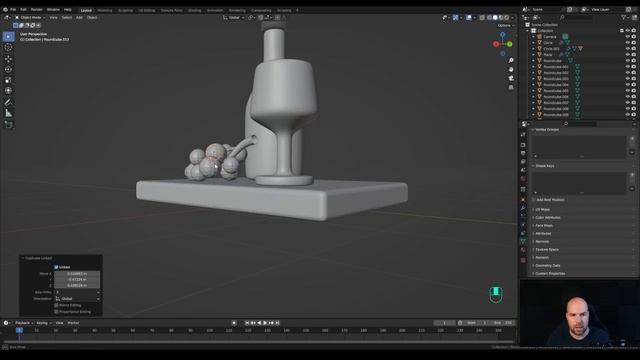Toggle the Linked checkbox in Duplicate Linked panel
640x360 pixels.
56,267
